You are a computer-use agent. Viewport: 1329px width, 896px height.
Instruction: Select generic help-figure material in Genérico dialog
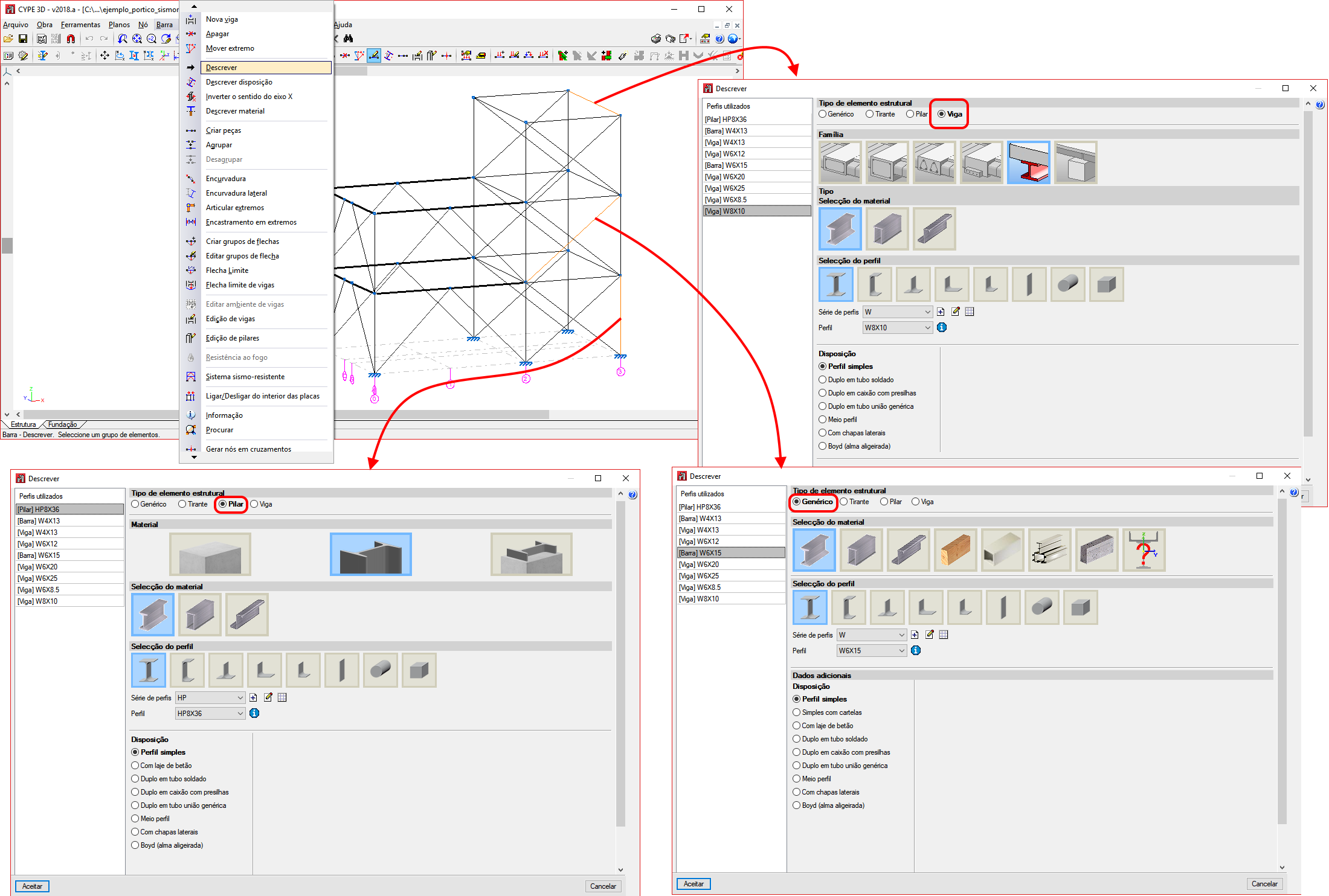(x=1144, y=550)
